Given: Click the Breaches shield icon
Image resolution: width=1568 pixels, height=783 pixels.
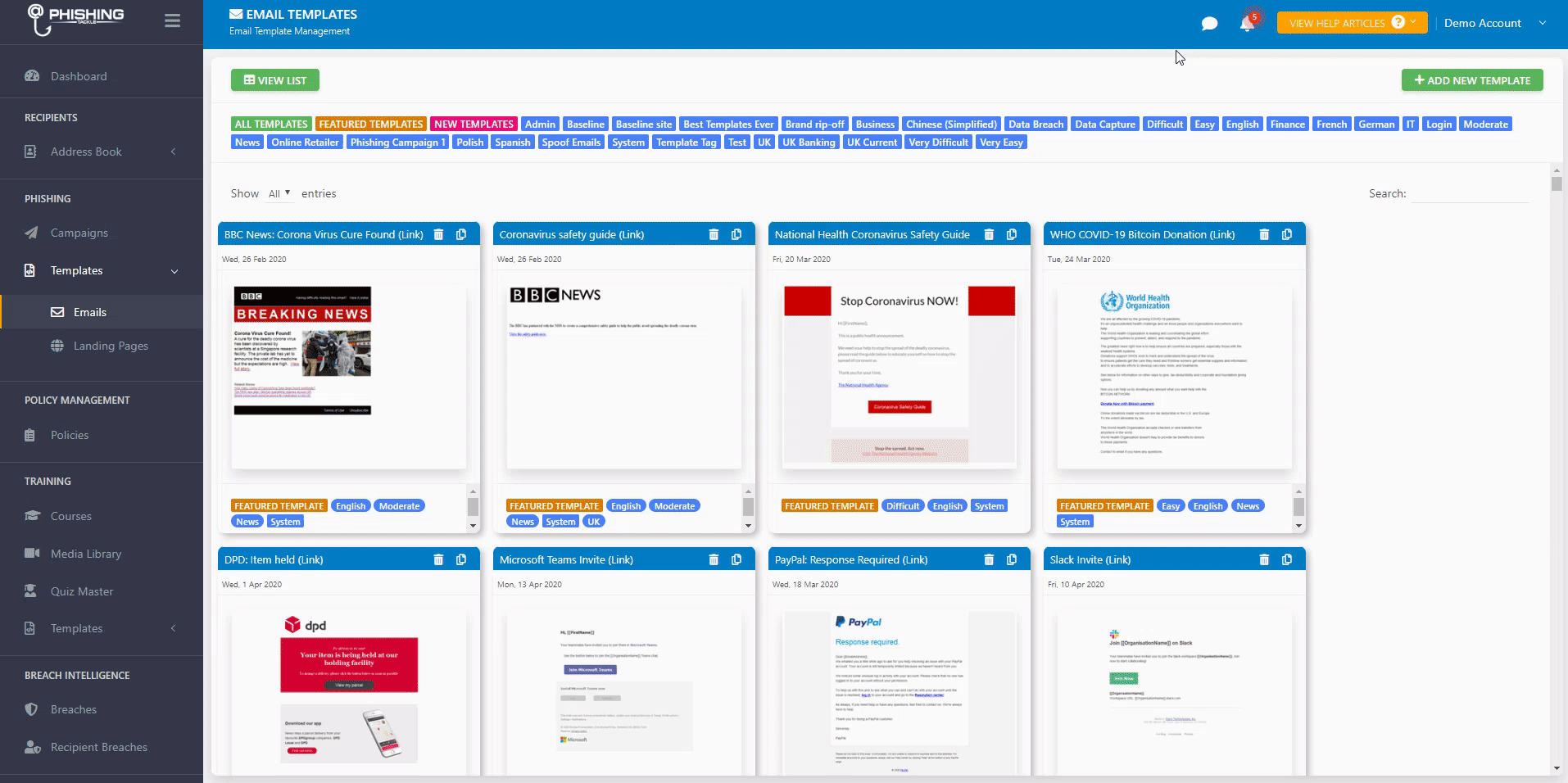Looking at the screenshot, I should click(31, 709).
